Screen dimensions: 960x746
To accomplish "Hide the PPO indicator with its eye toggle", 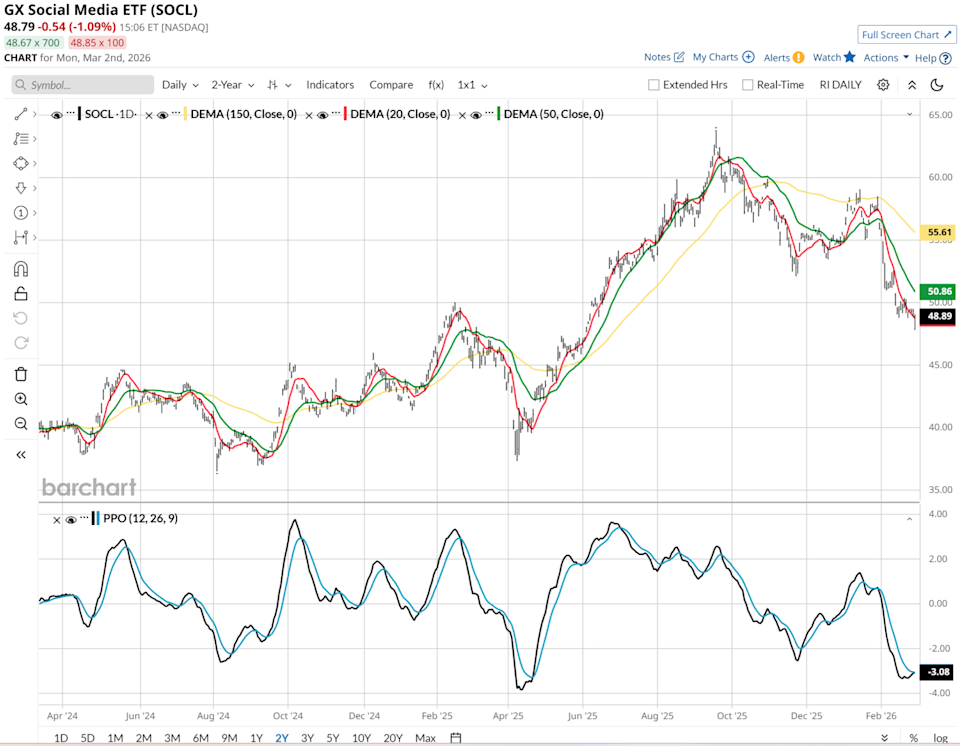I will [x=70, y=518].
